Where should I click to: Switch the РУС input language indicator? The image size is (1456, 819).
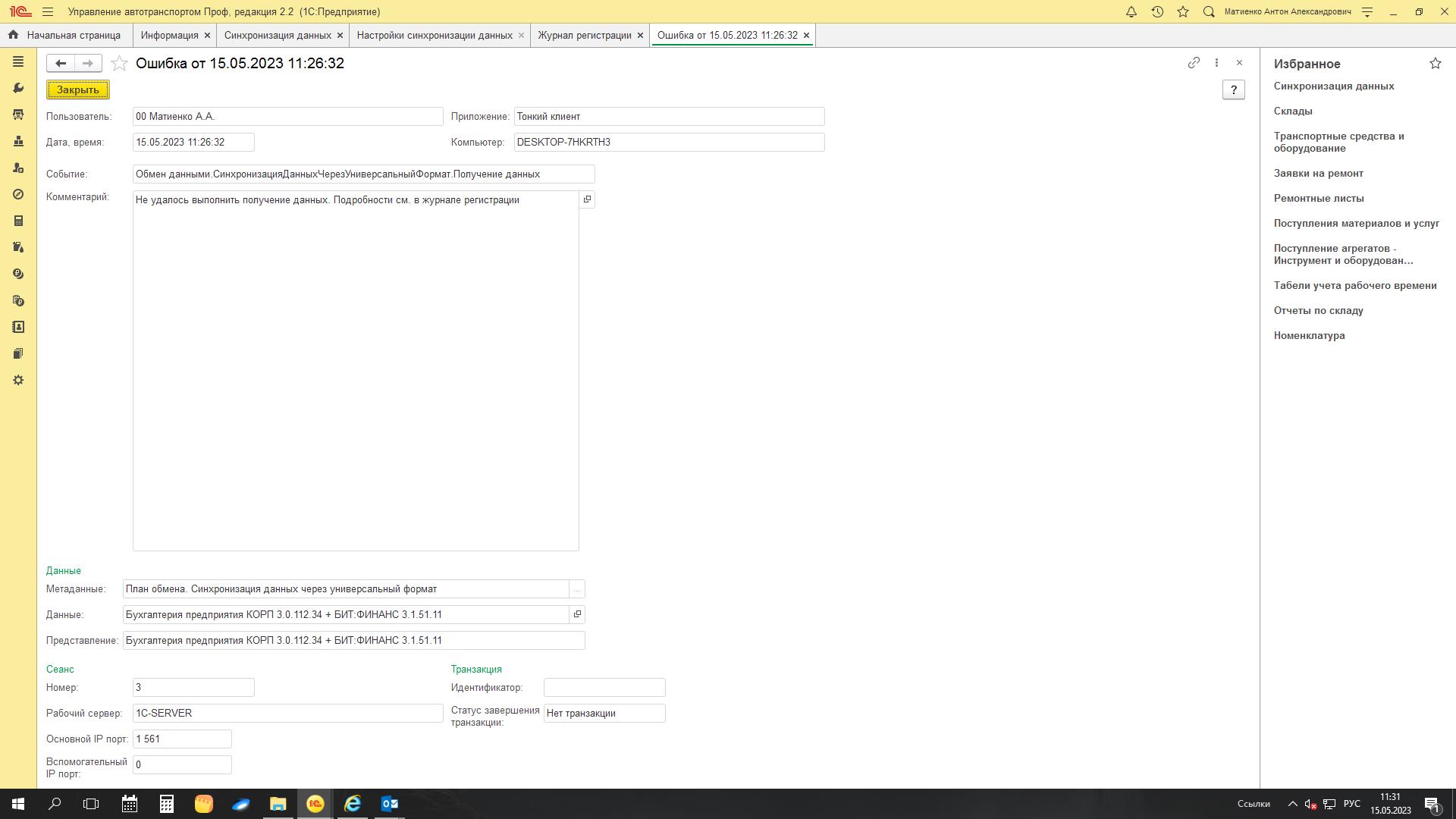1351,804
